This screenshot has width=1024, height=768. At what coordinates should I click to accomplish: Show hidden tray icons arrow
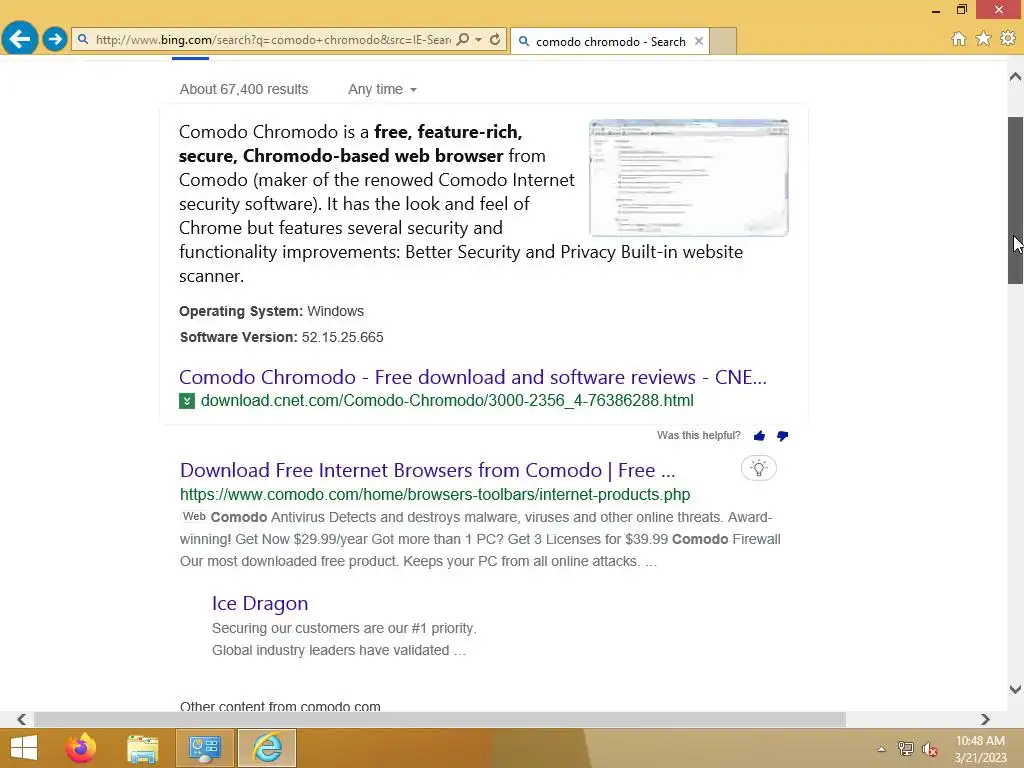click(881, 749)
